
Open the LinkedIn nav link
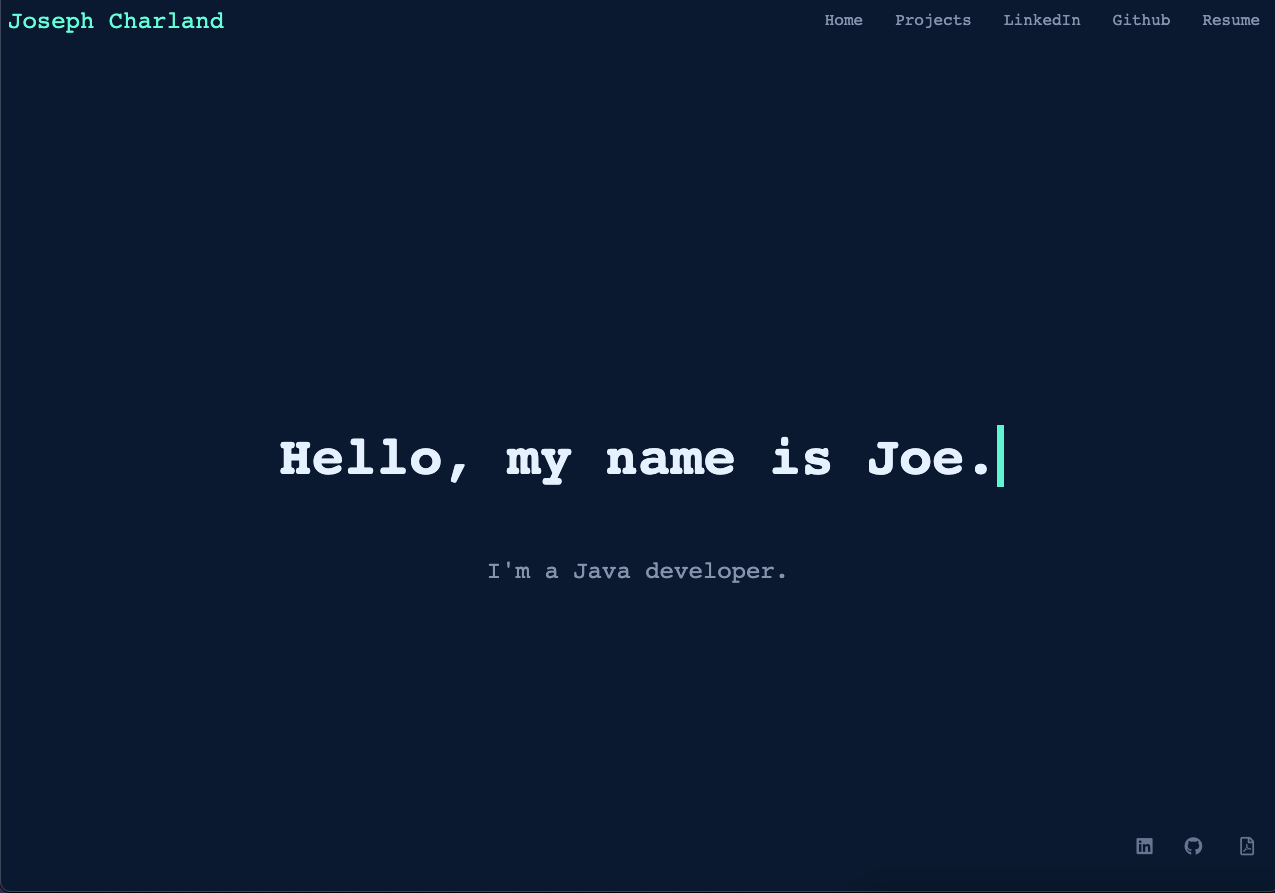pyautogui.click(x=1042, y=20)
